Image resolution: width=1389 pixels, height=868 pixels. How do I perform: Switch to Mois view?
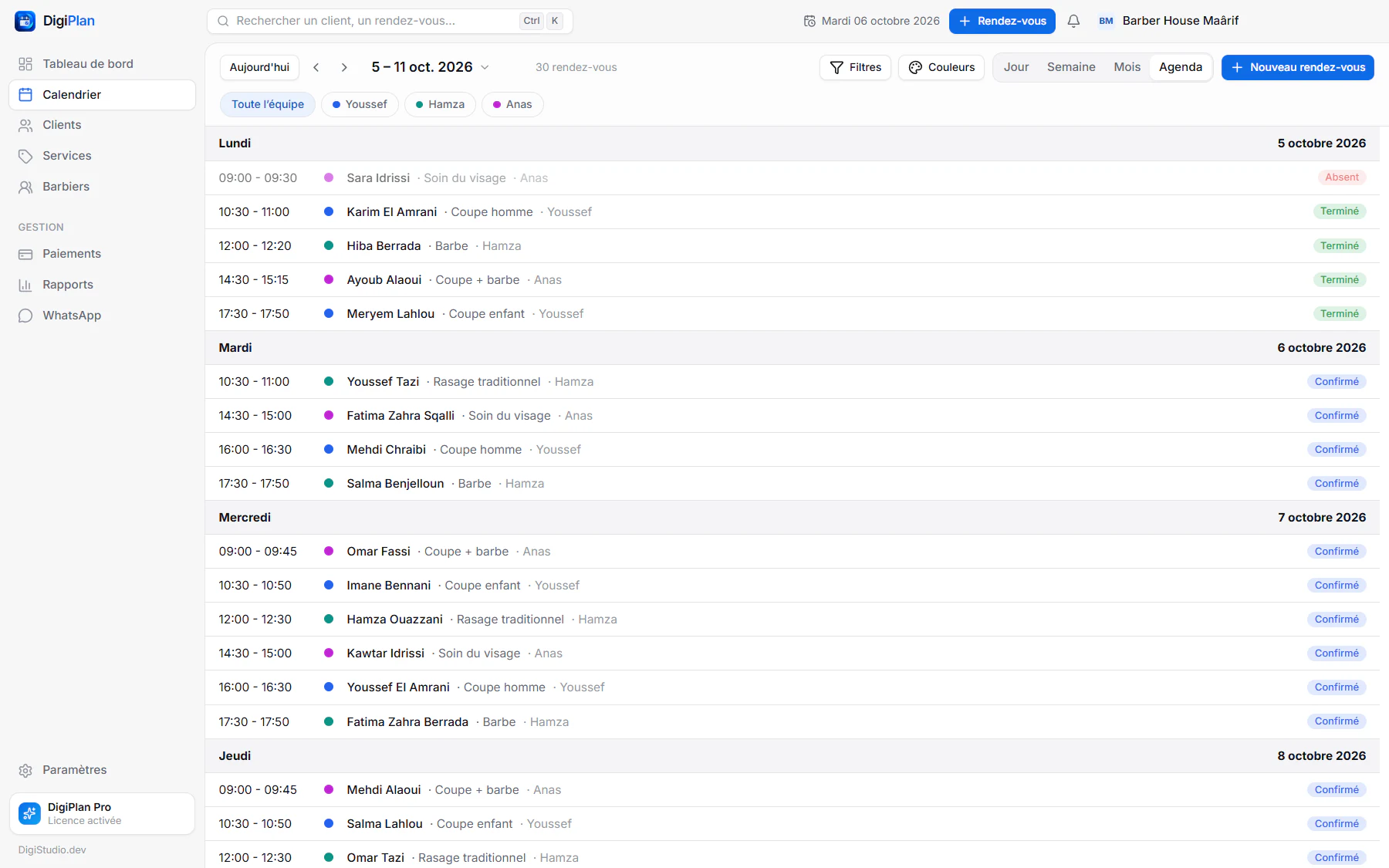[1127, 67]
